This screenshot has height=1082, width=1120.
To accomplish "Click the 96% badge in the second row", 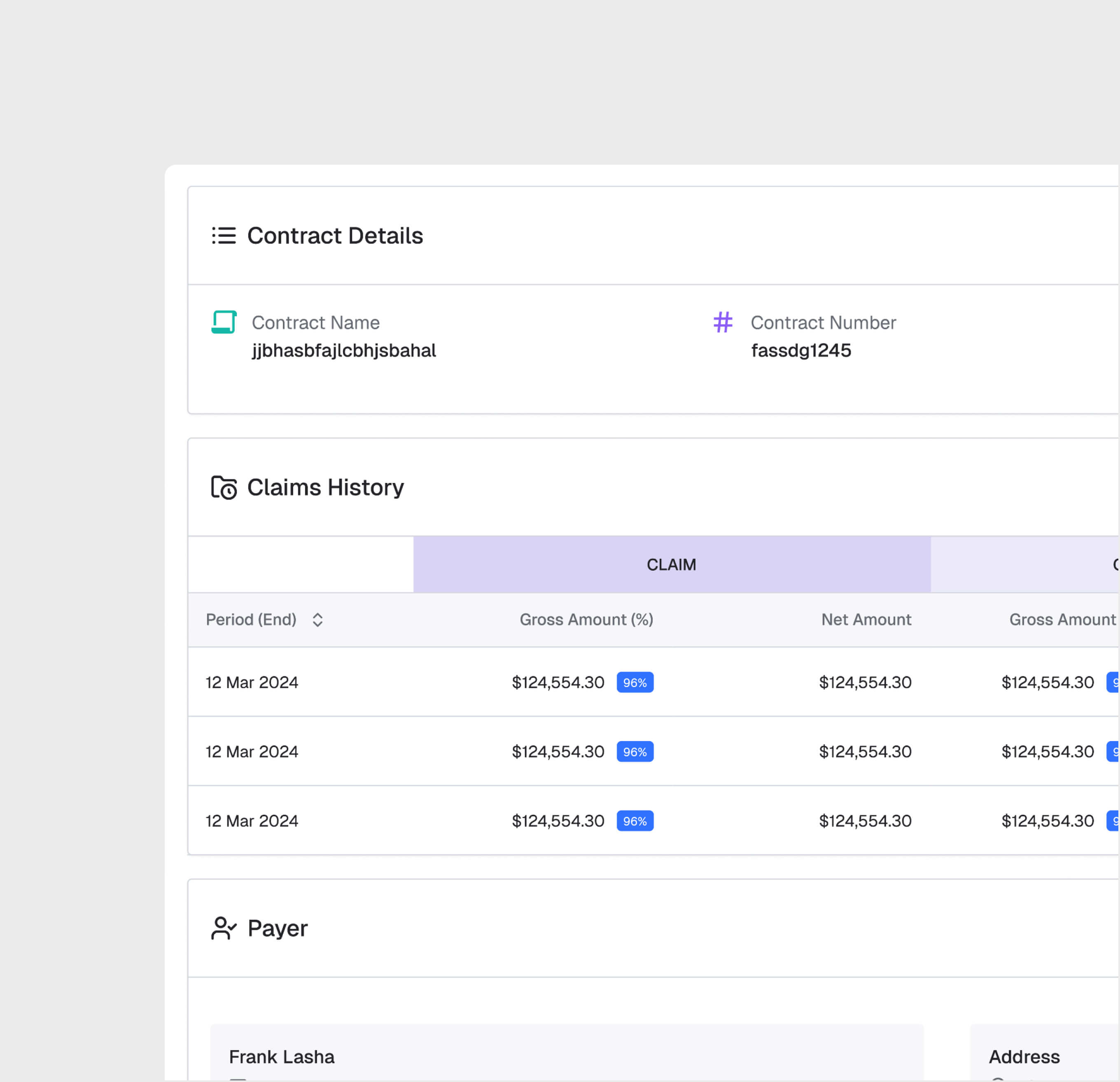I will click(x=635, y=752).
